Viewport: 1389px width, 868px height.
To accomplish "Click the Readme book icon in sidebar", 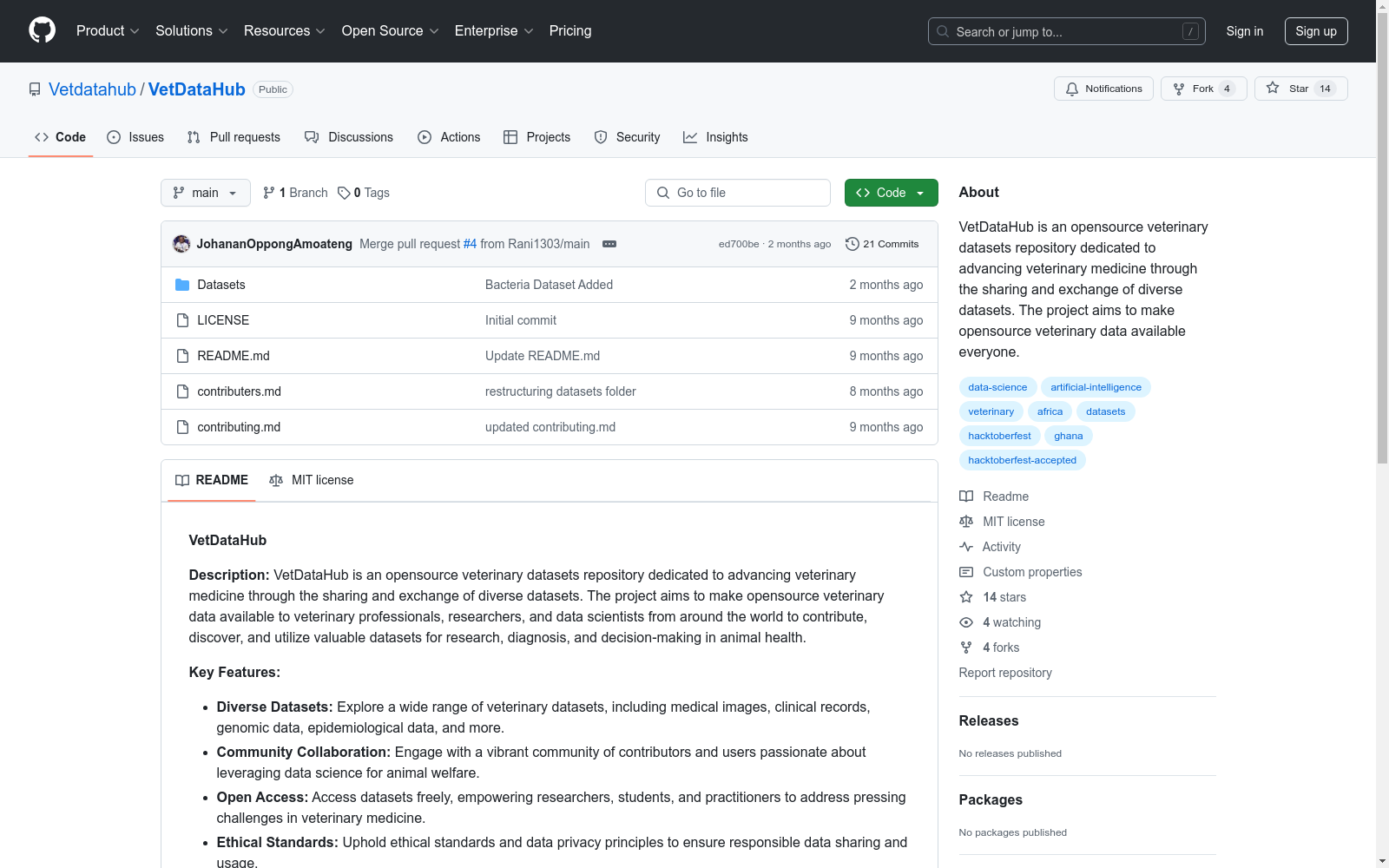I will [966, 496].
